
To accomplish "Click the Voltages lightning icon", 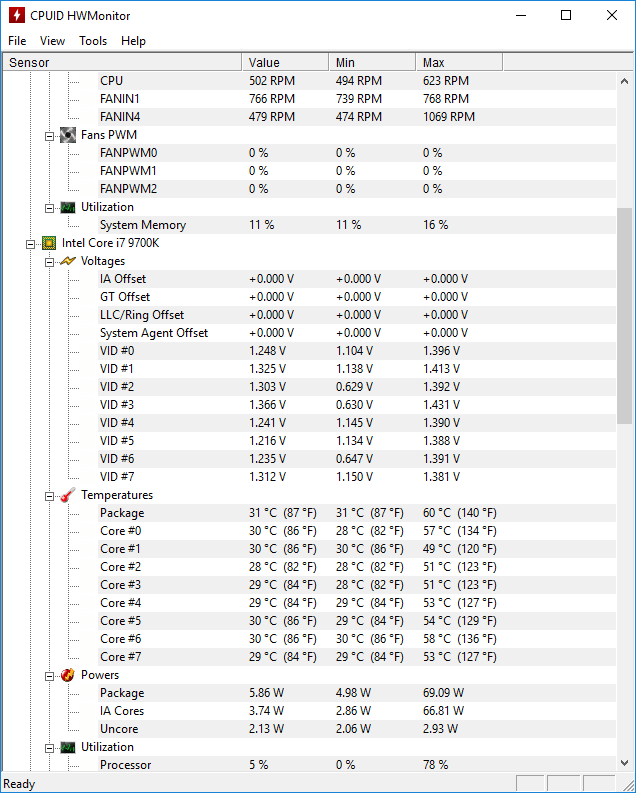I will point(68,261).
